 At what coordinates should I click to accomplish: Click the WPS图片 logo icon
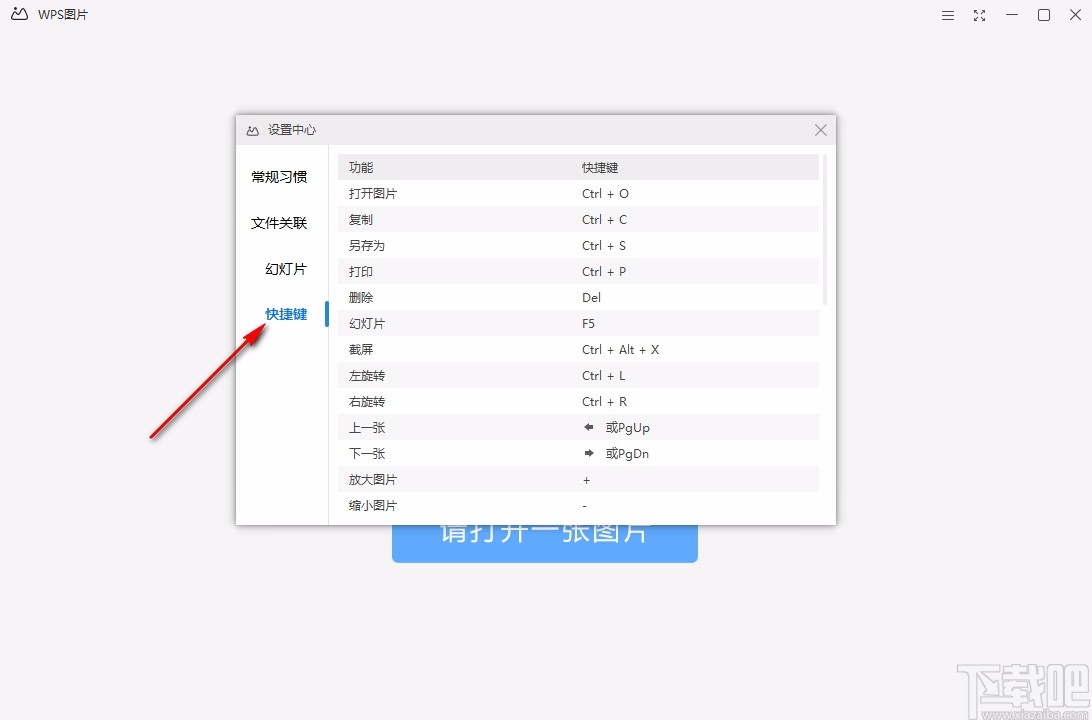(18, 14)
